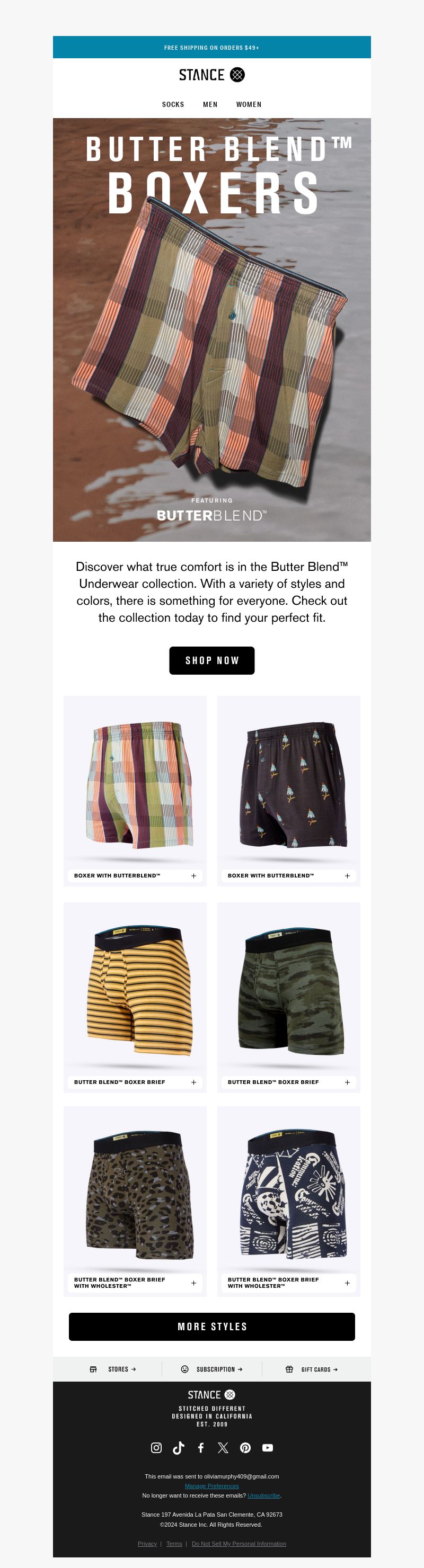Expand plus on green camo boxer brief
This screenshot has height=1568, width=424.
pos(347,1082)
